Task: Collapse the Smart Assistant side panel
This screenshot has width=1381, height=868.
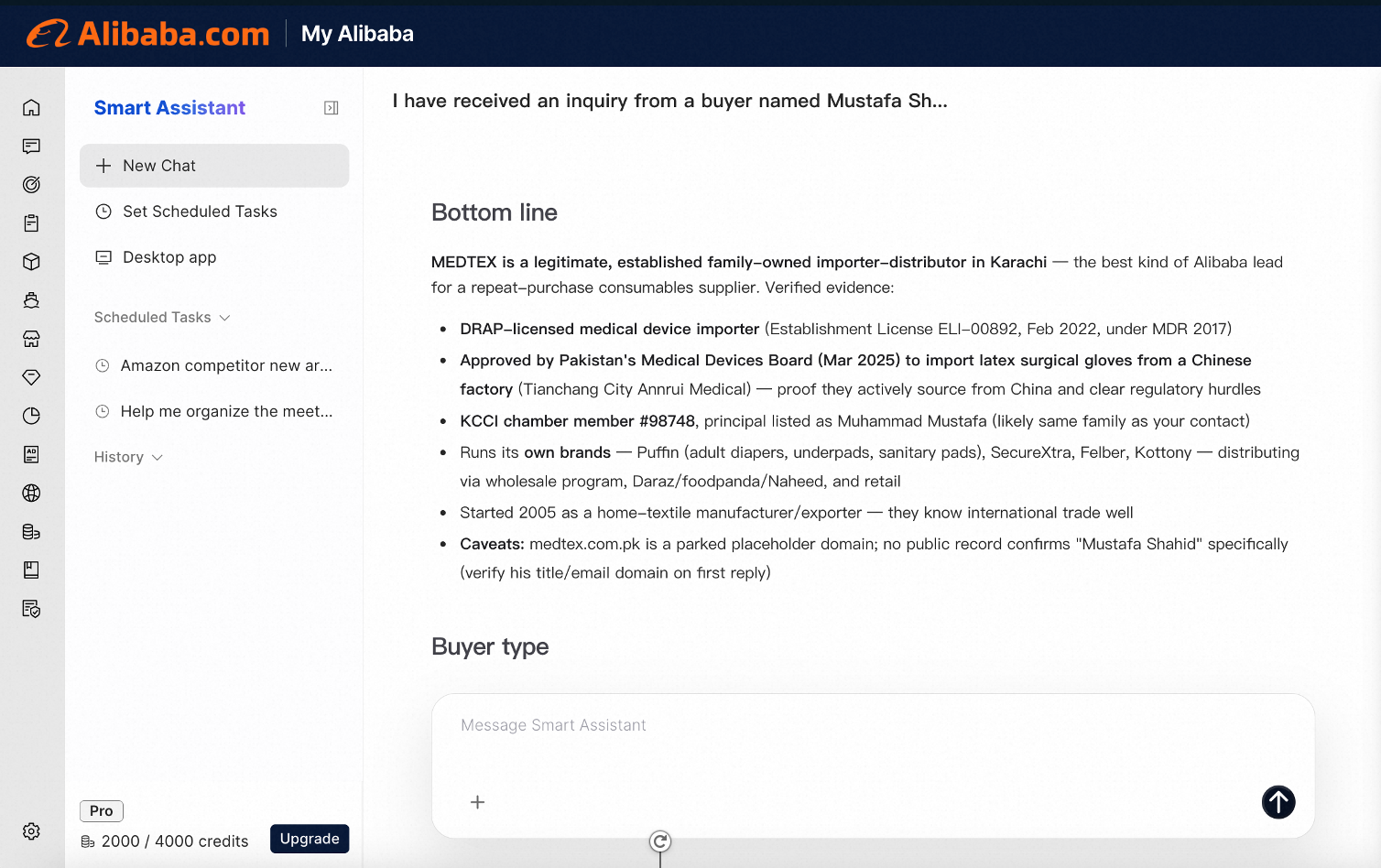Action: 332,108
